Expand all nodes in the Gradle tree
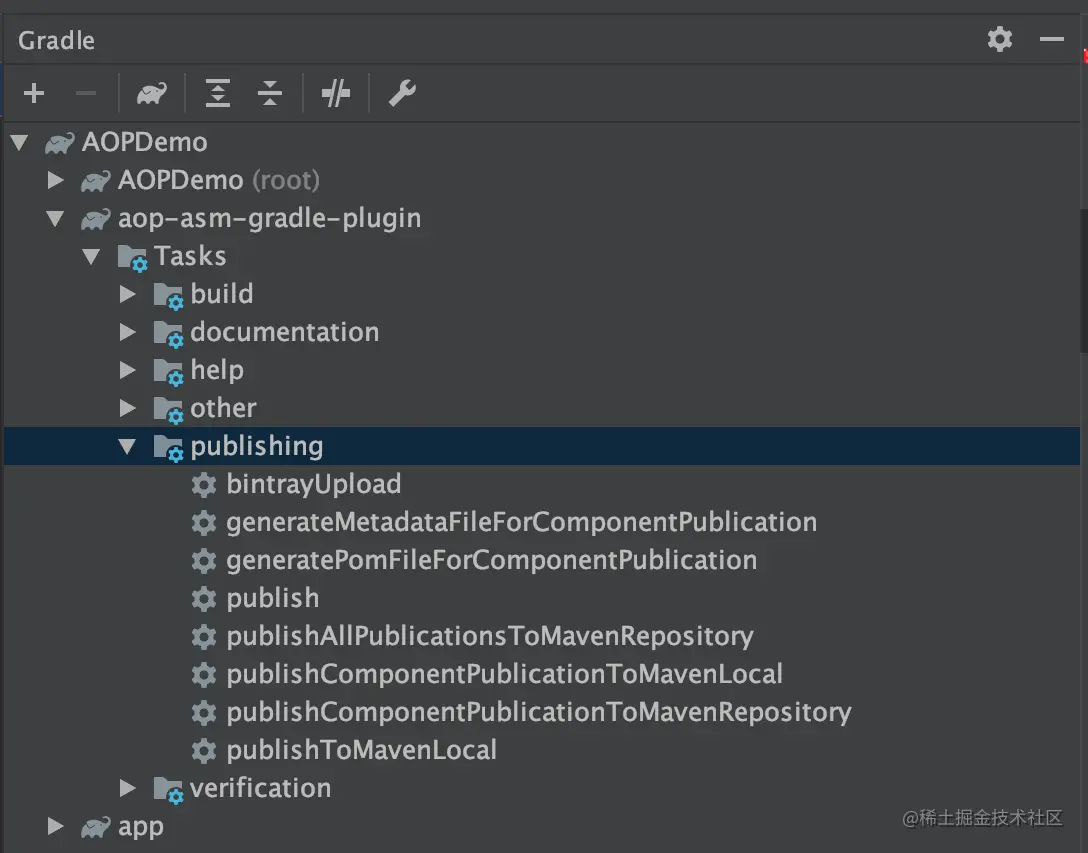The image size is (1088, 853). click(x=217, y=93)
